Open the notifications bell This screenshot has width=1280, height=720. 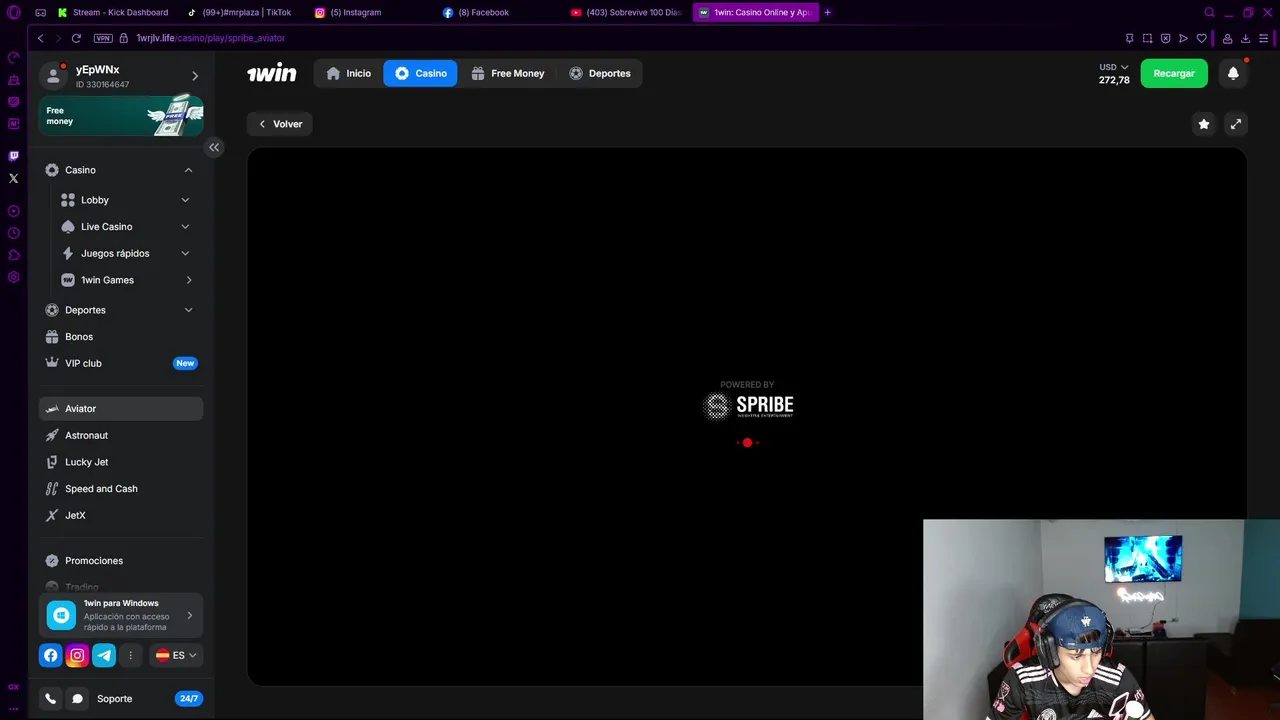pos(1233,73)
